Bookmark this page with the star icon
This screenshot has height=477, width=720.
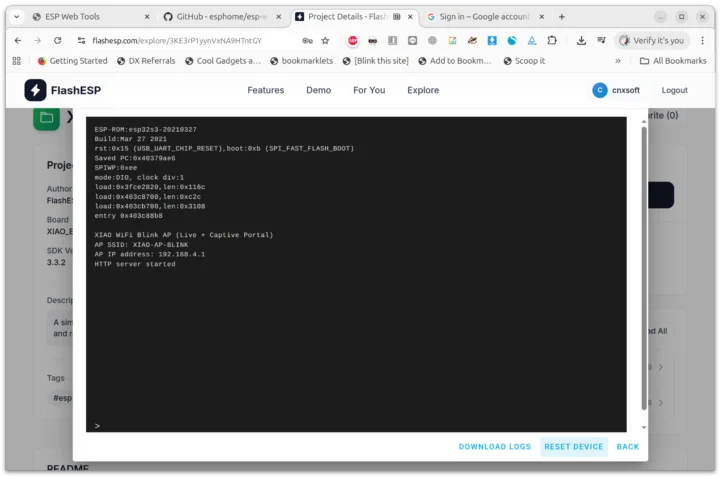[x=325, y=40]
